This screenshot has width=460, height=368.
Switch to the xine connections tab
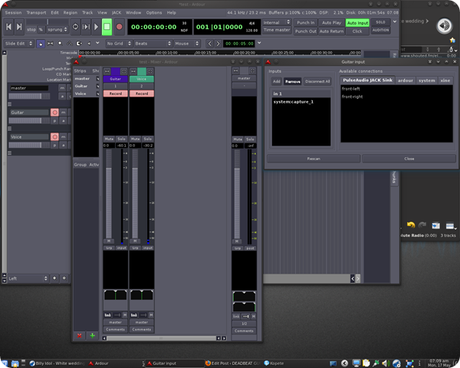click(445, 80)
